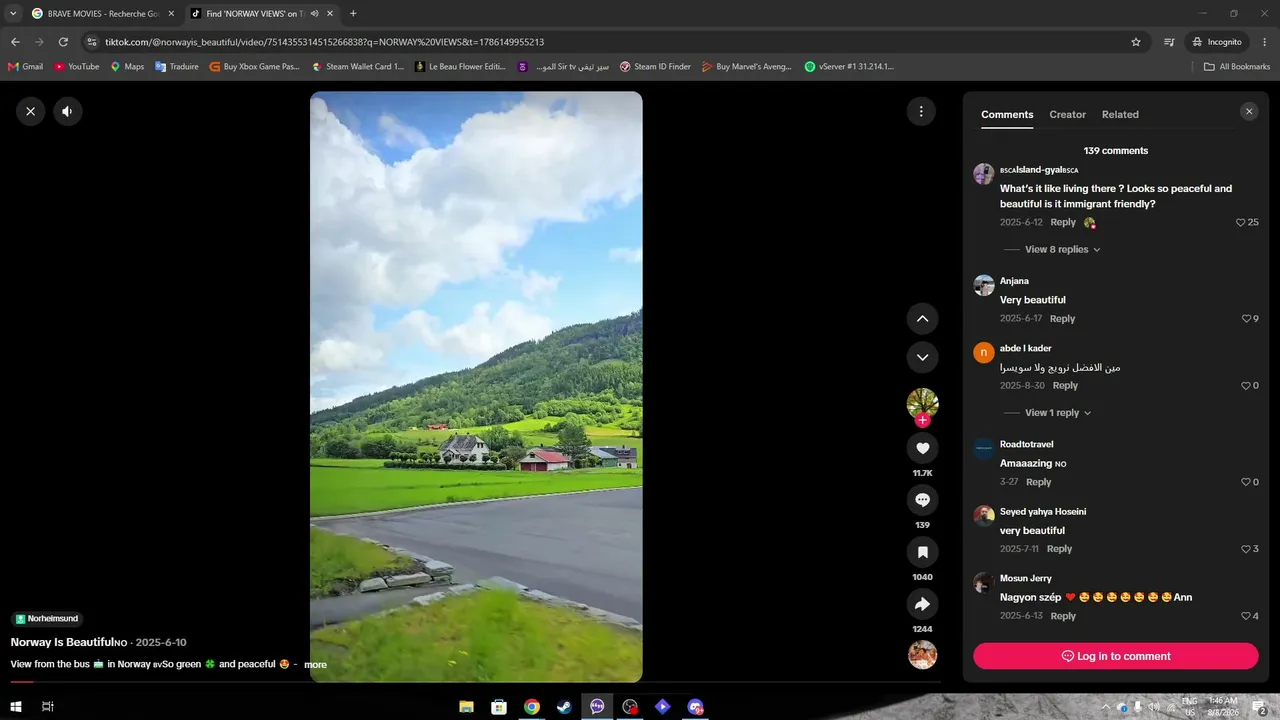1280x720 pixels.
Task: Switch to the Comments tab
Action: click(1007, 114)
